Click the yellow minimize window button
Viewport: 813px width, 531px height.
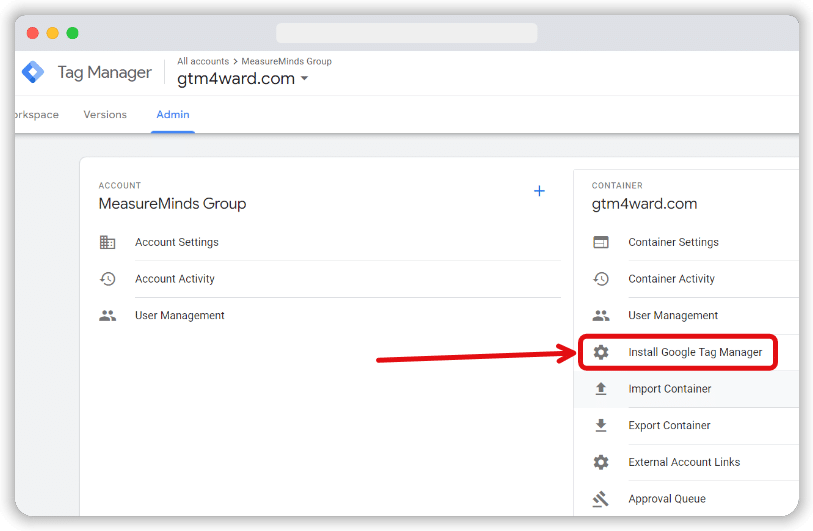(52, 33)
